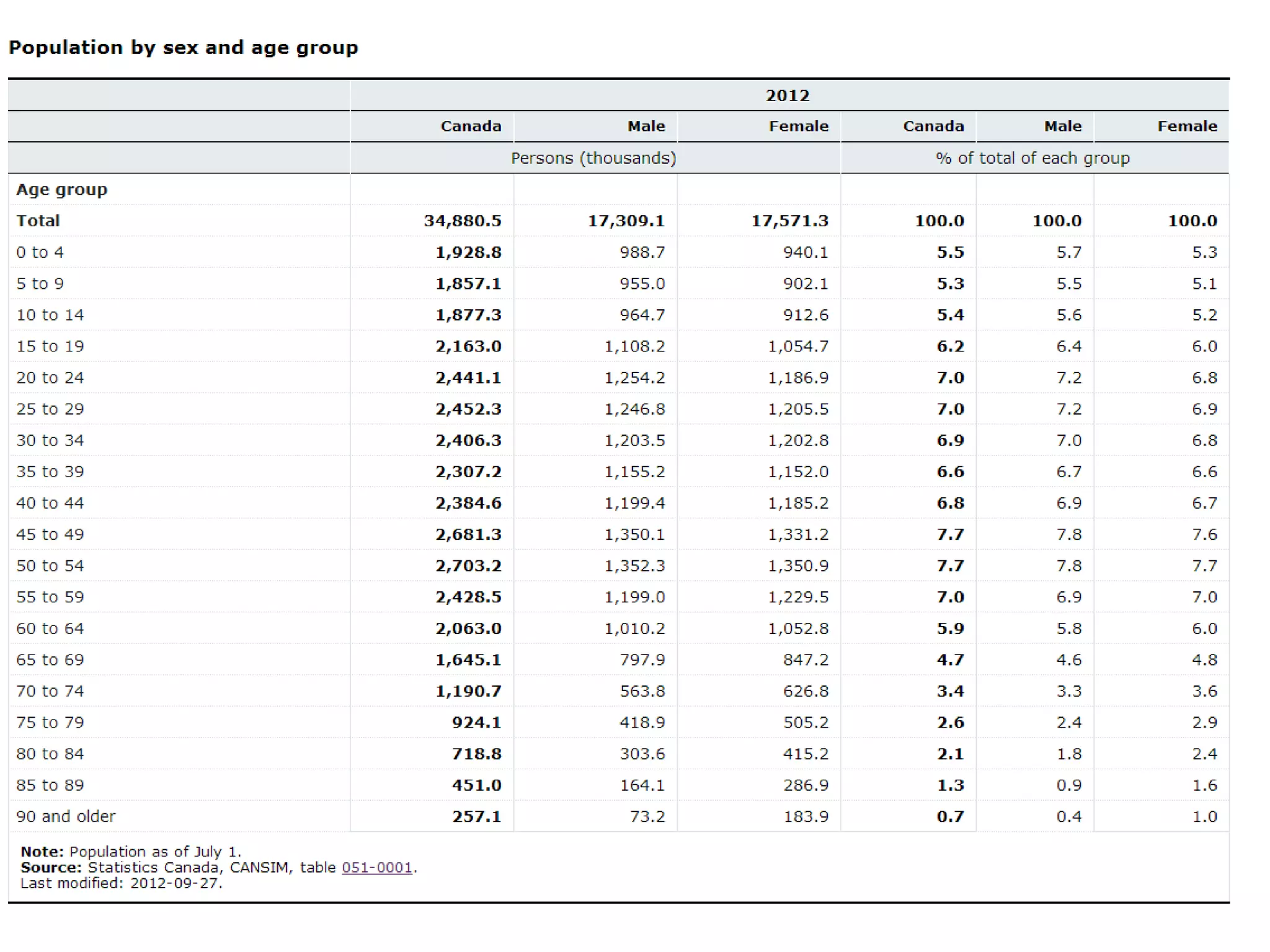Image resolution: width=1270 pixels, height=952 pixels.
Task: Click the 65 to 69 row label
Action: pyautogui.click(x=50, y=659)
